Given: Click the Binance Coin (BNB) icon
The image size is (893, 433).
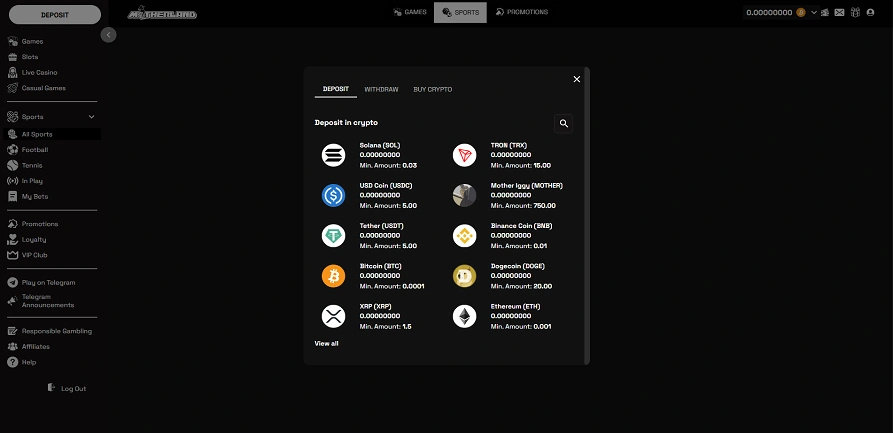Looking at the screenshot, I should coord(464,235).
